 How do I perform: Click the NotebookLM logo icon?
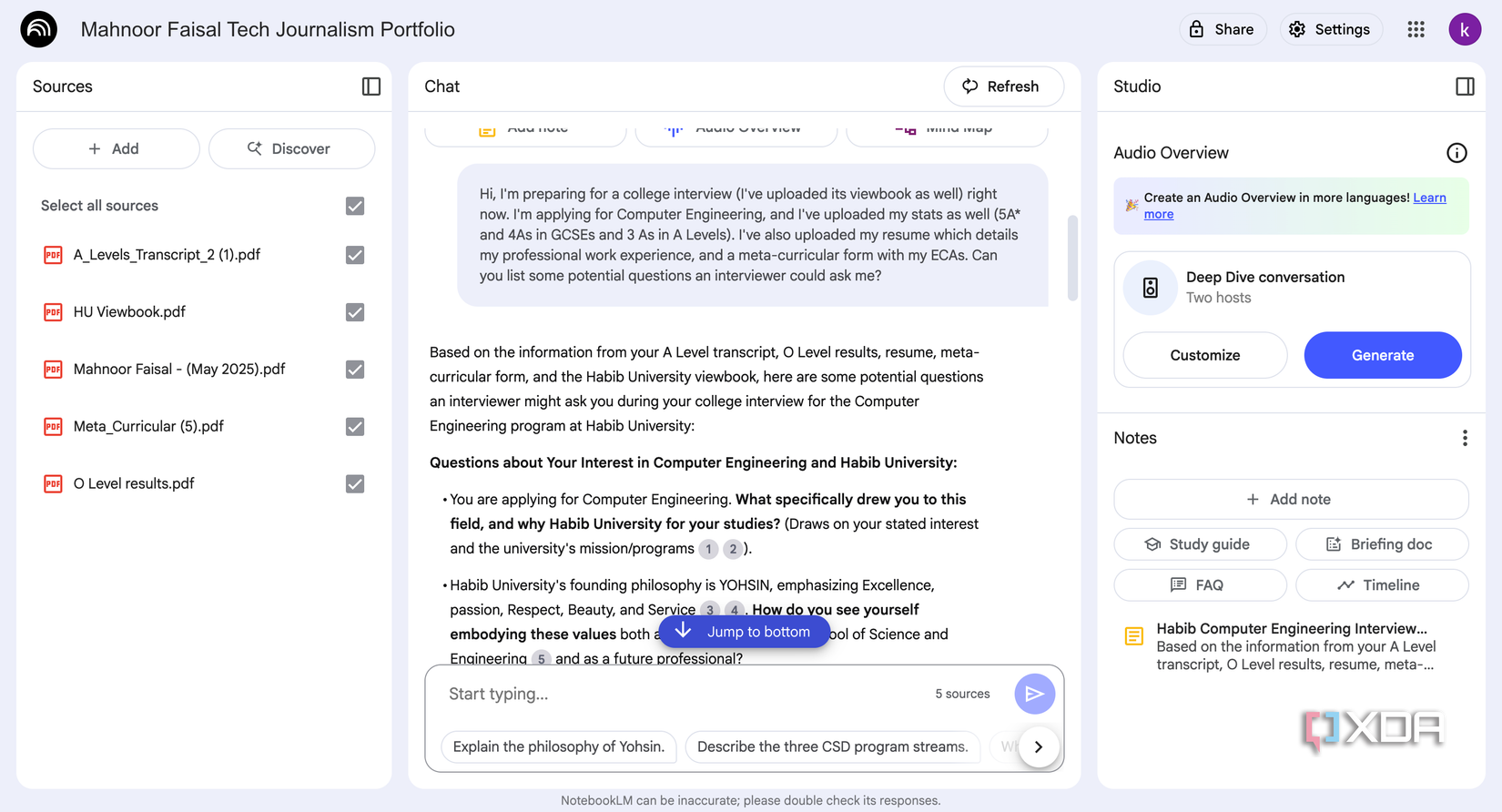click(39, 29)
